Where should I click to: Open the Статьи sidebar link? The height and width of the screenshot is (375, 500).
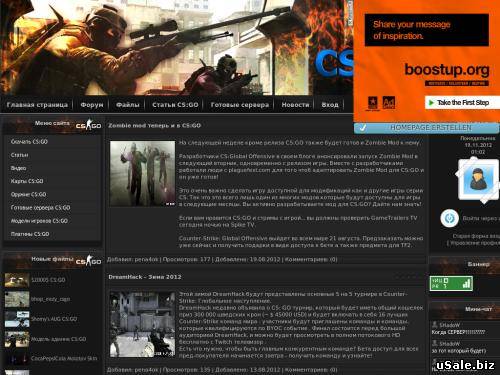point(19,155)
